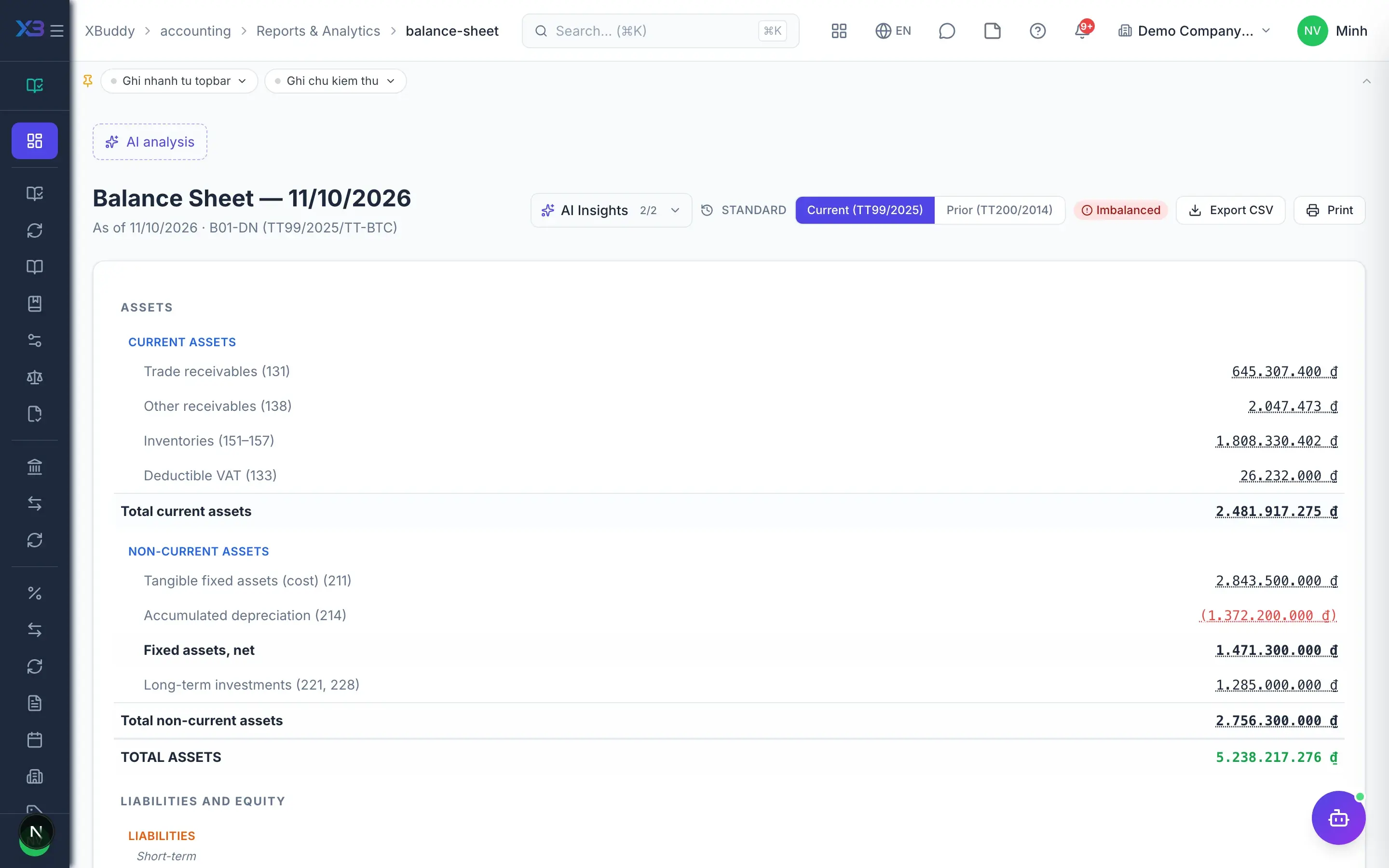Click the Total current assets amount

[x=1277, y=512]
